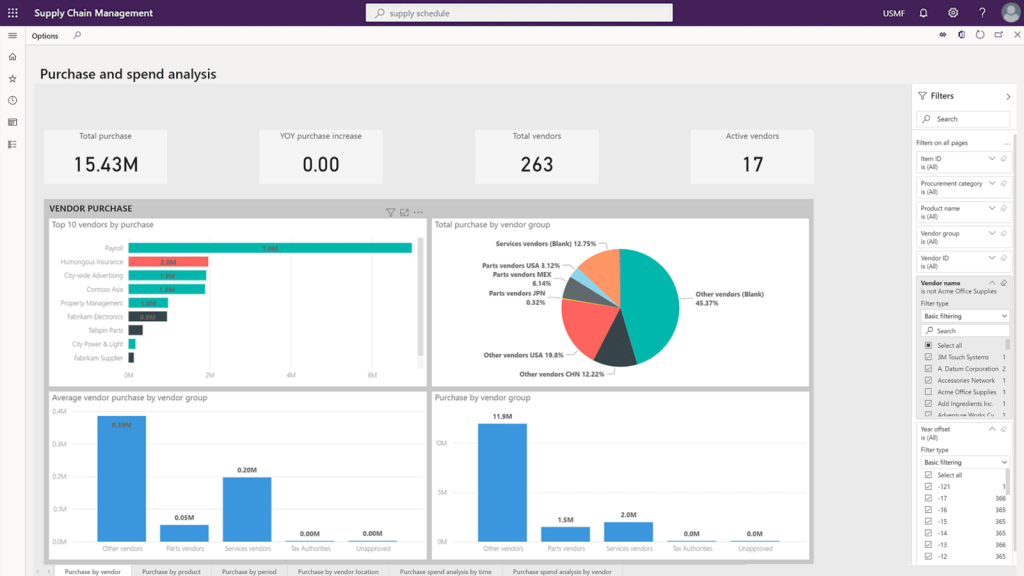Click the USMF company selector
The width and height of the screenshot is (1024, 576).
tap(894, 13)
